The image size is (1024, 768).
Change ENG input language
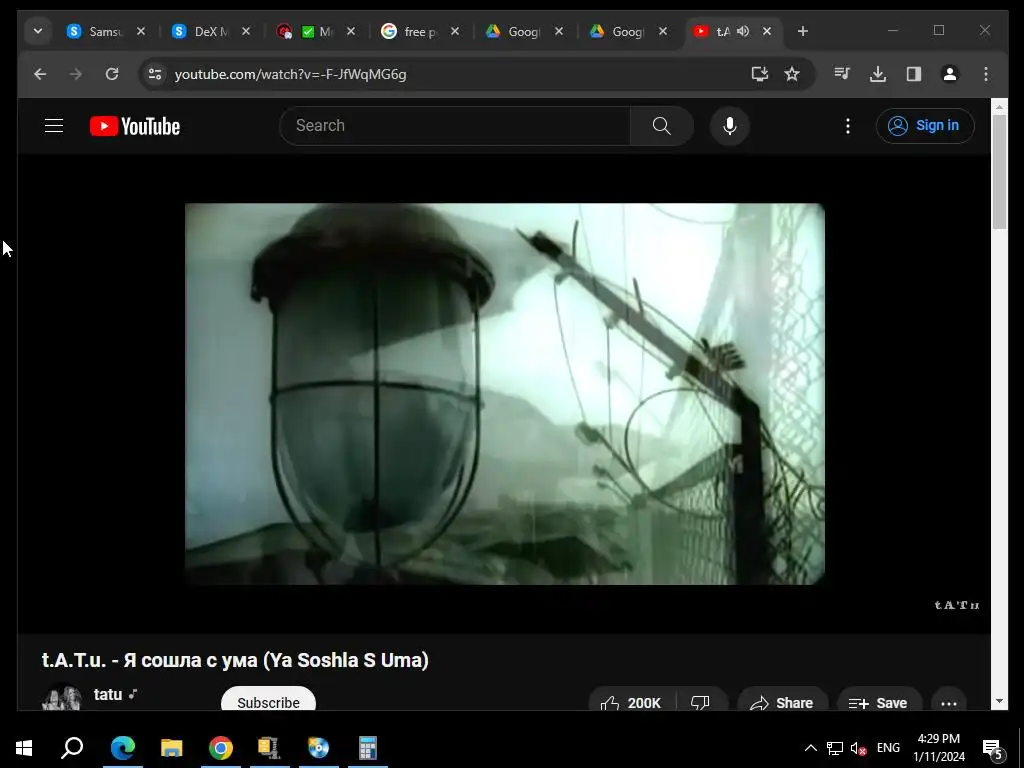click(x=888, y=748)
